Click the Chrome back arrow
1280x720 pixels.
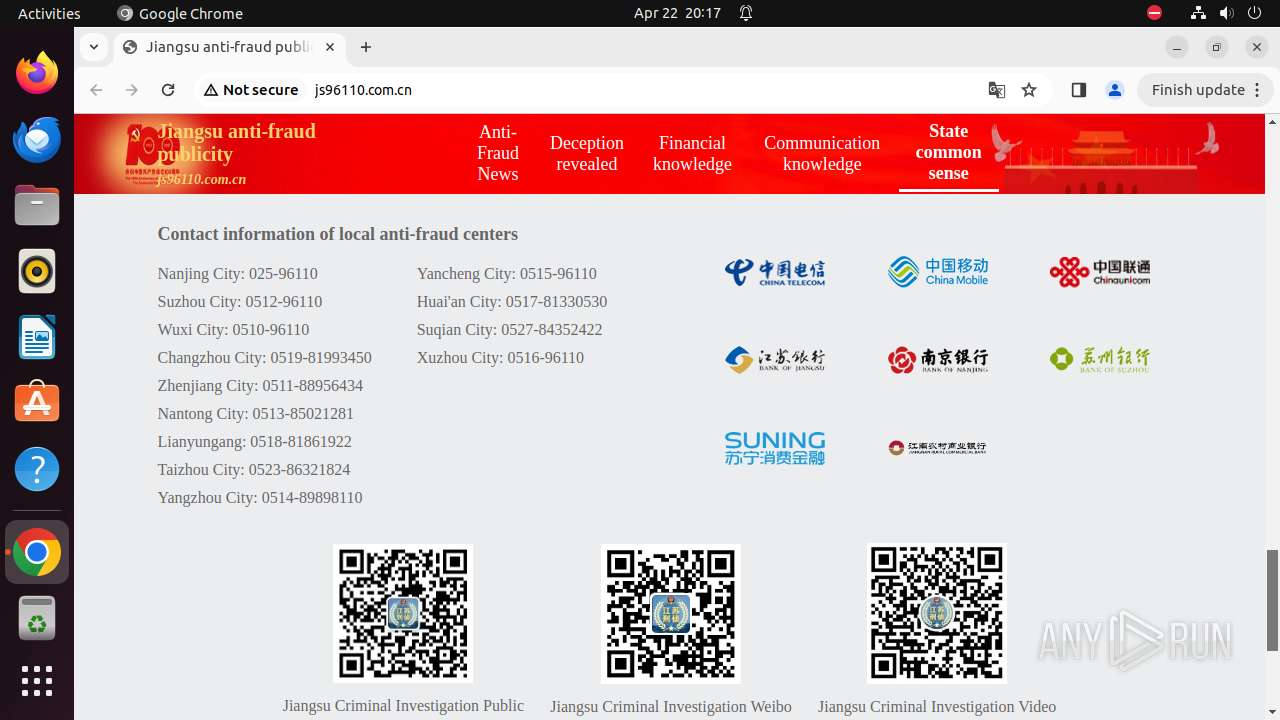(x=96, y=90)
